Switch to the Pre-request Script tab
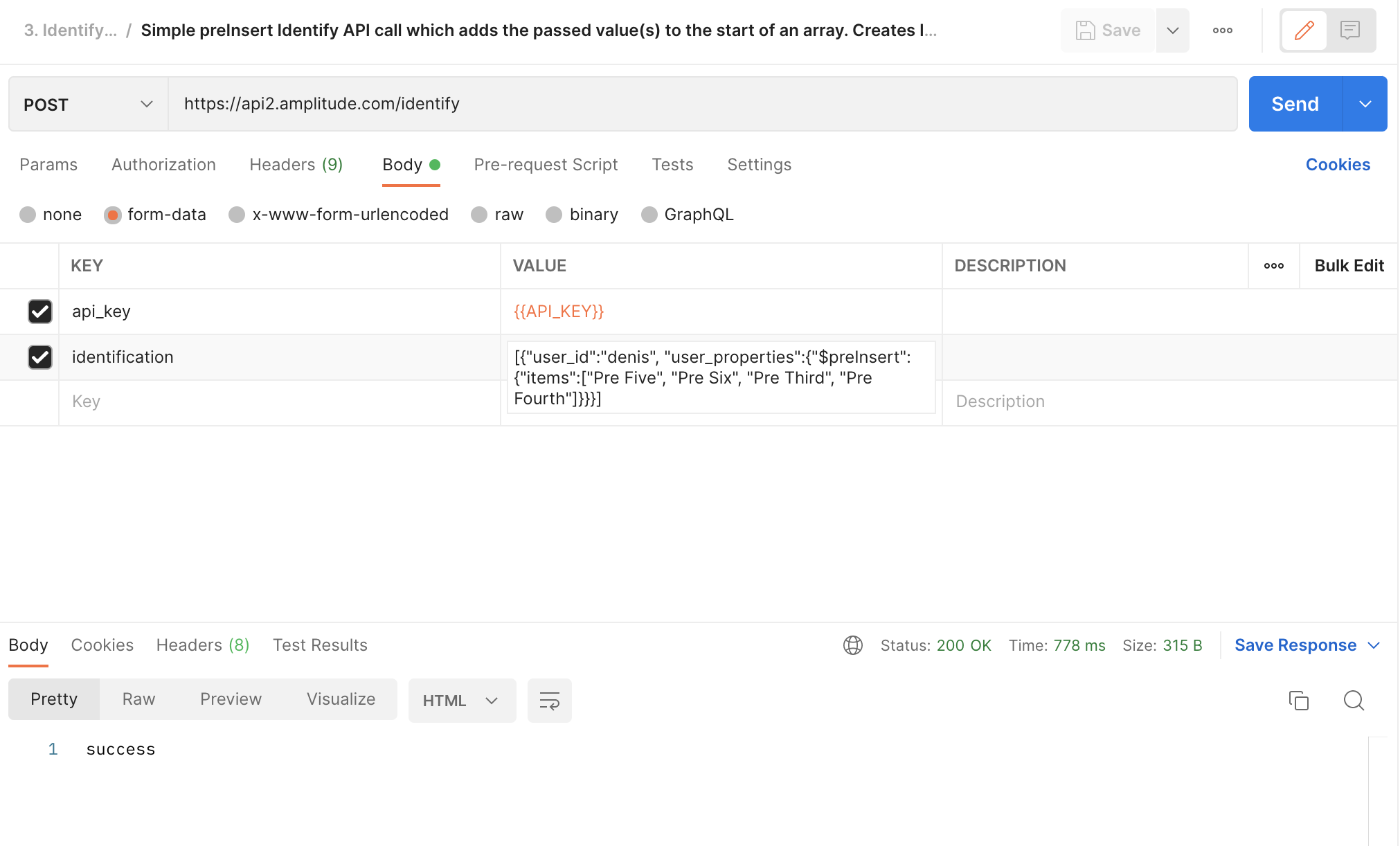 click(x=546, y=165)
